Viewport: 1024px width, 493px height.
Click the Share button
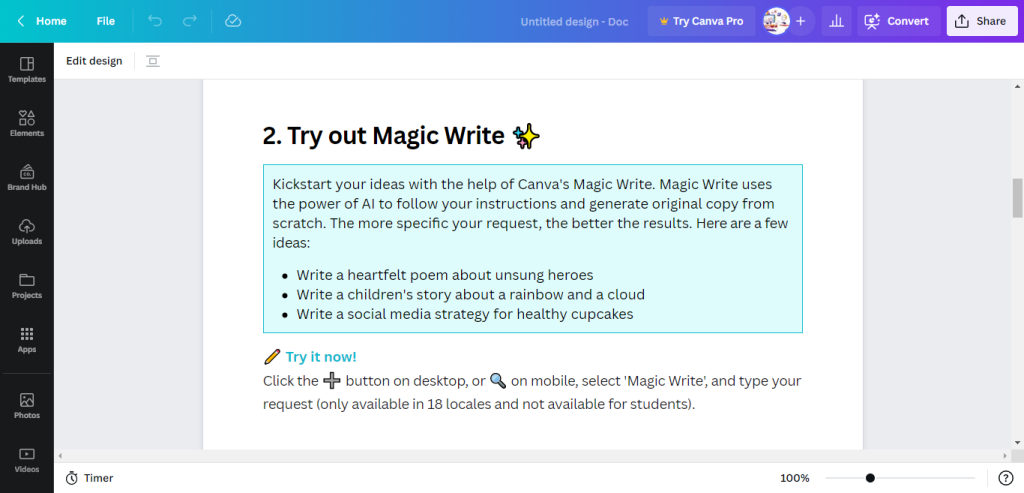click(981, 21)
